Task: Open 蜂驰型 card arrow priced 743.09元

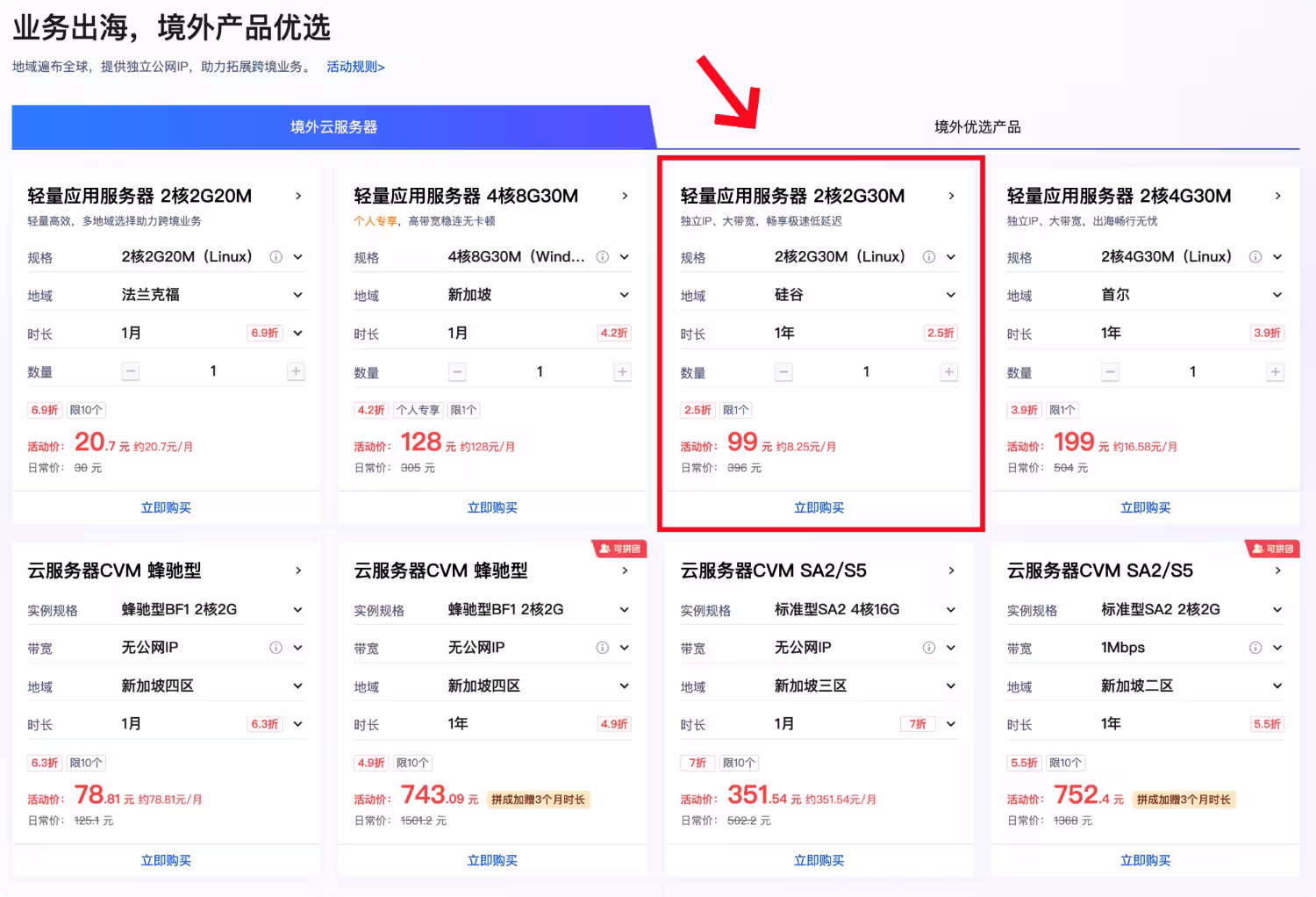Action: (x=625, y=570)
